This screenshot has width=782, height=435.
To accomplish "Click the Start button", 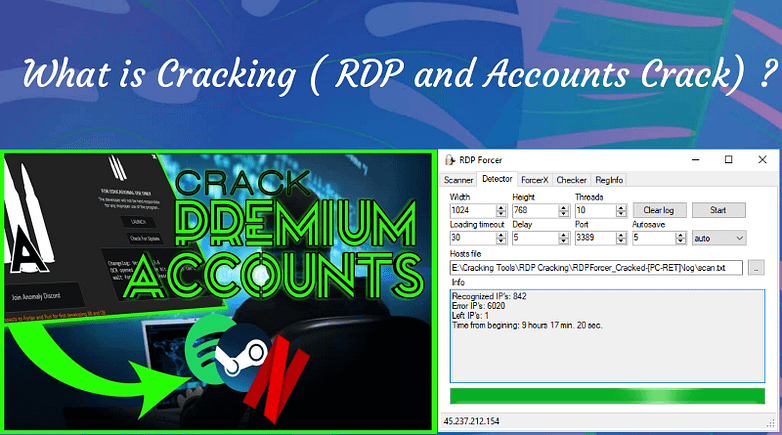I will point(718,210).
